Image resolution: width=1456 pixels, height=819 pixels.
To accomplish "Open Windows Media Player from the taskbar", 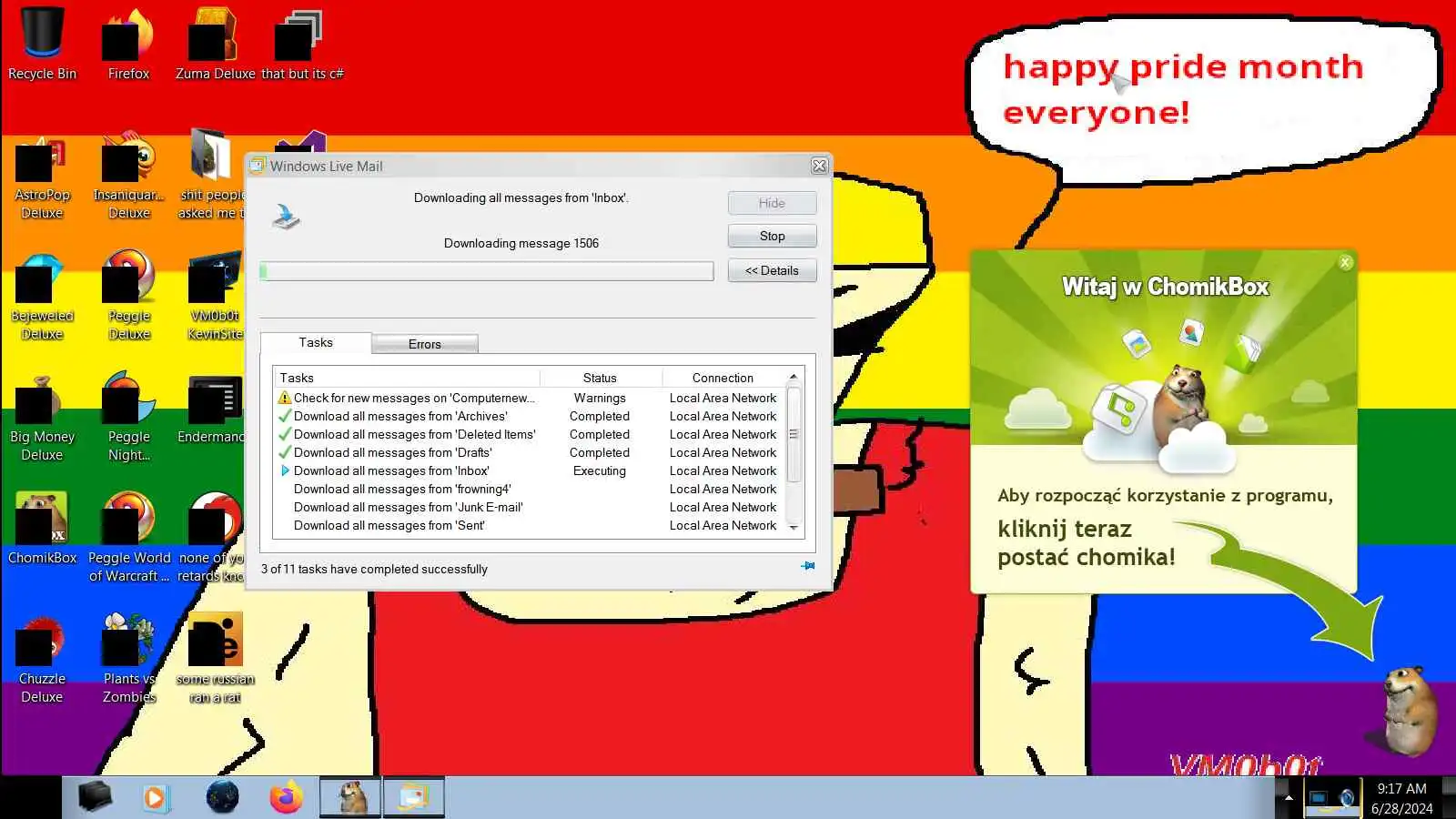I will click(155, 798).
